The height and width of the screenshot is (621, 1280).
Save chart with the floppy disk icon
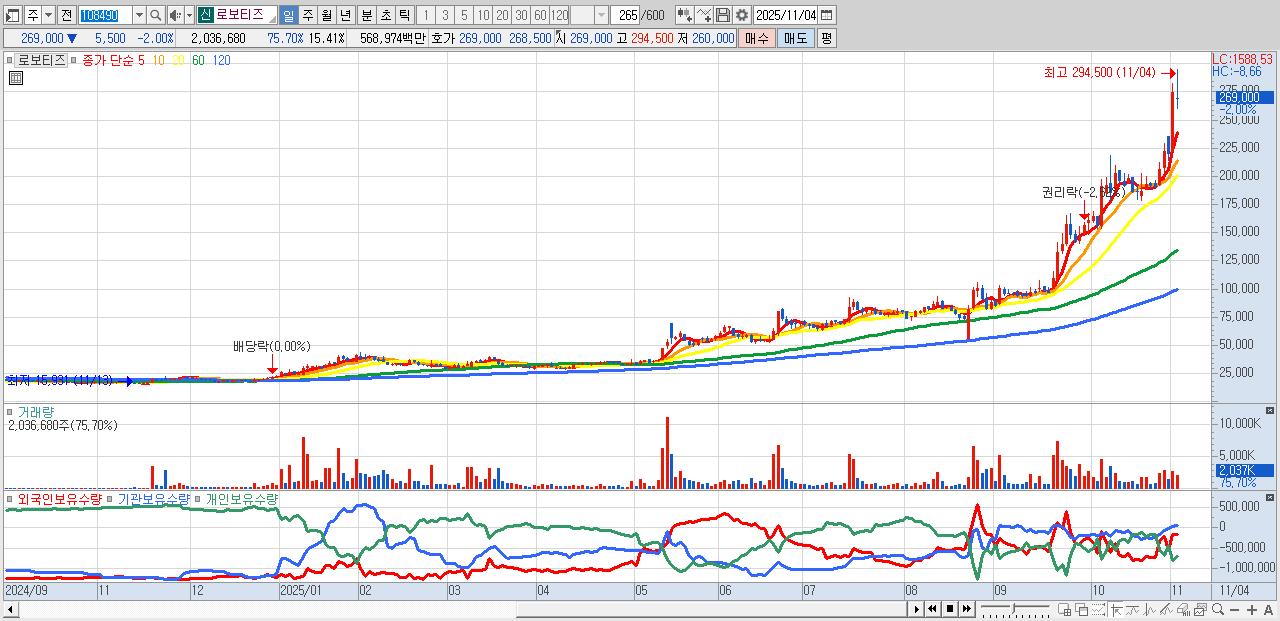tap(723, 15)
